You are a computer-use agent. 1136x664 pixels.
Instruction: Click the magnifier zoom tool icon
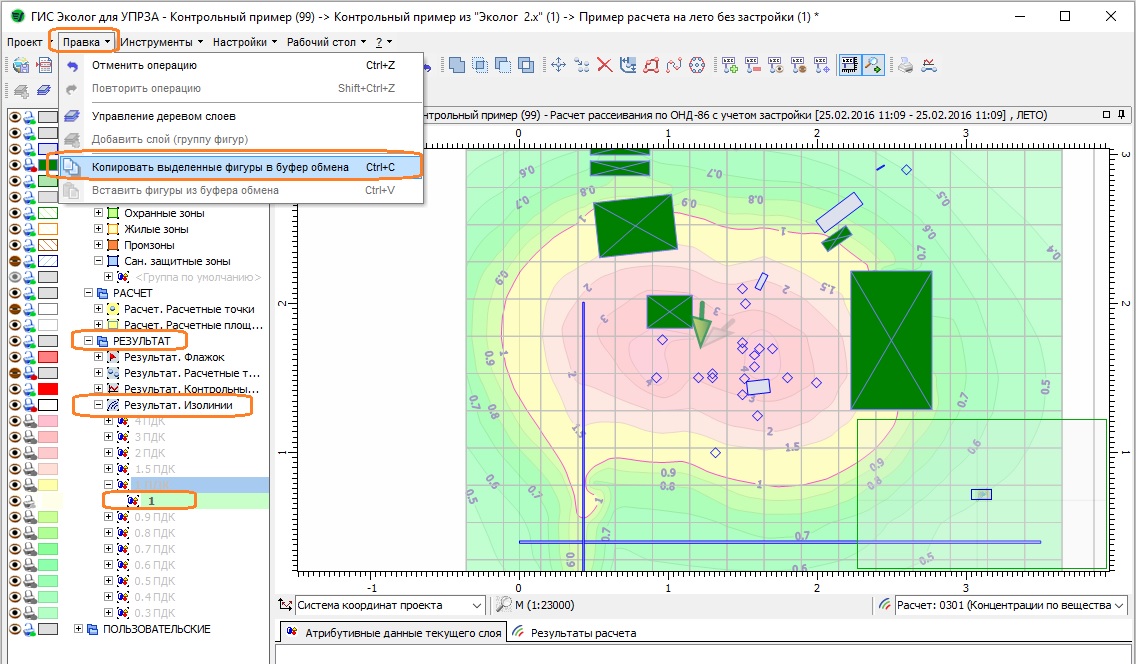point(873,66)
